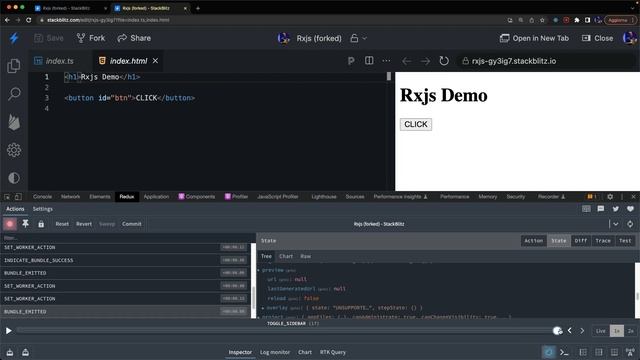Open the Application devtools tab
Image resolution: width=640 pixels, height=360 pixels.
(x=156, y=197)
